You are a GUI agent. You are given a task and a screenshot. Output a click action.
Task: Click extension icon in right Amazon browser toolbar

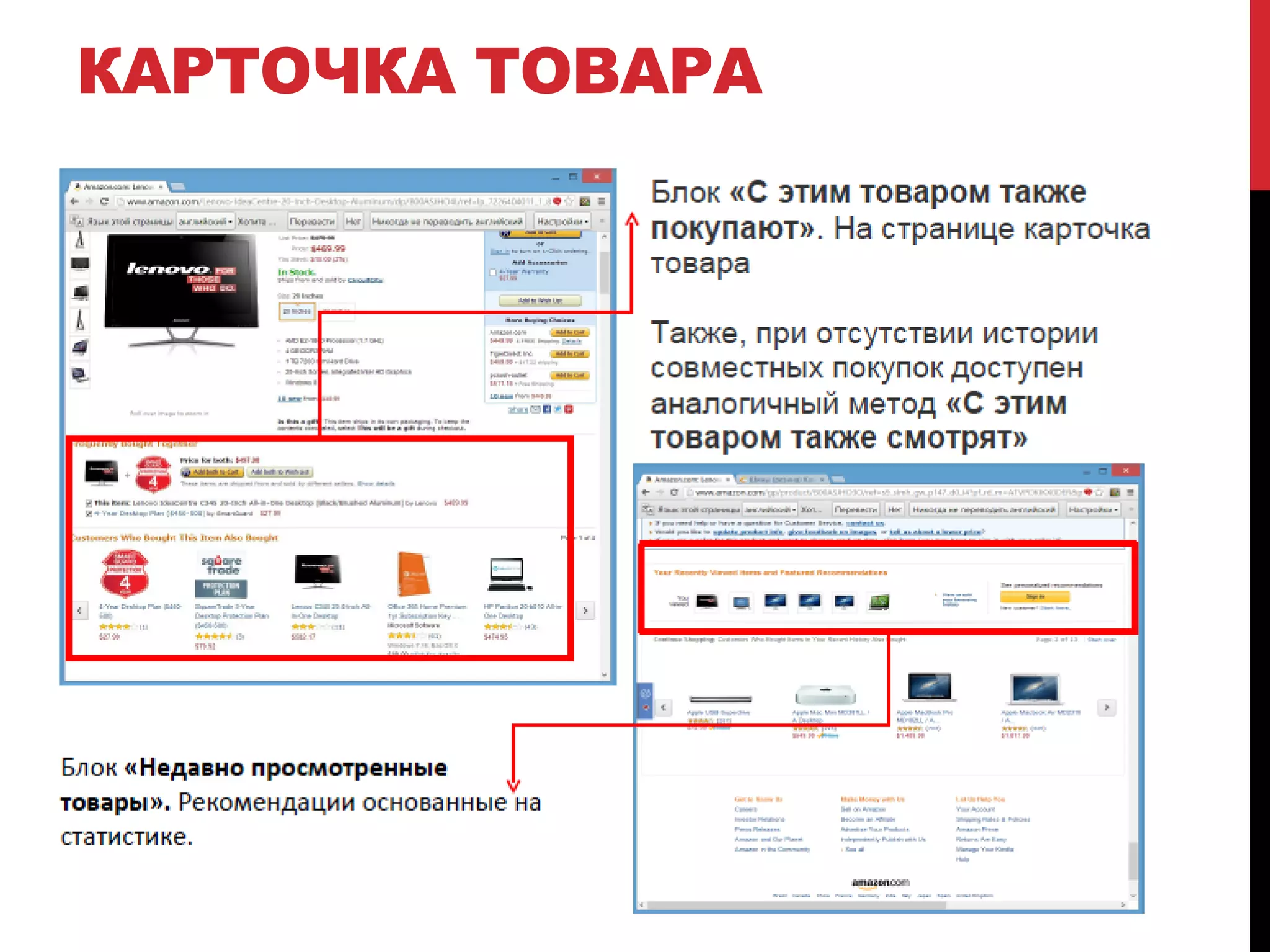point(1115,492)
